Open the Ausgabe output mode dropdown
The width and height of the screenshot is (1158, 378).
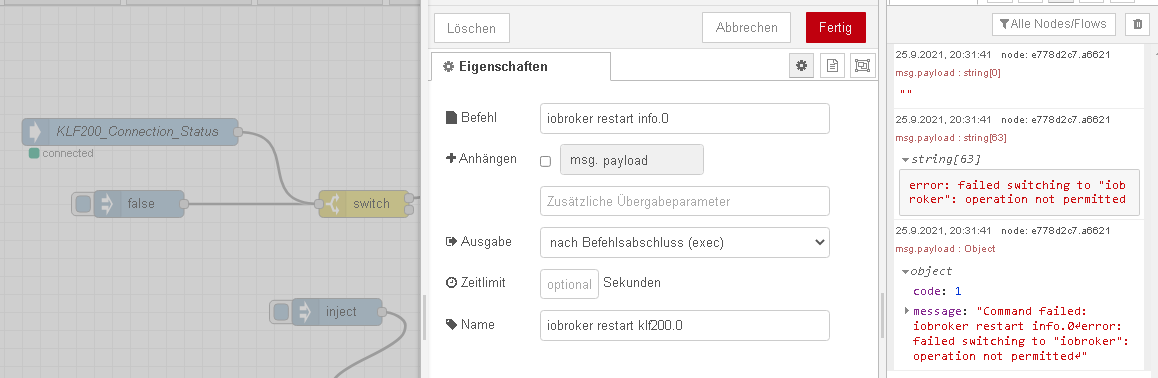(685, 242)
